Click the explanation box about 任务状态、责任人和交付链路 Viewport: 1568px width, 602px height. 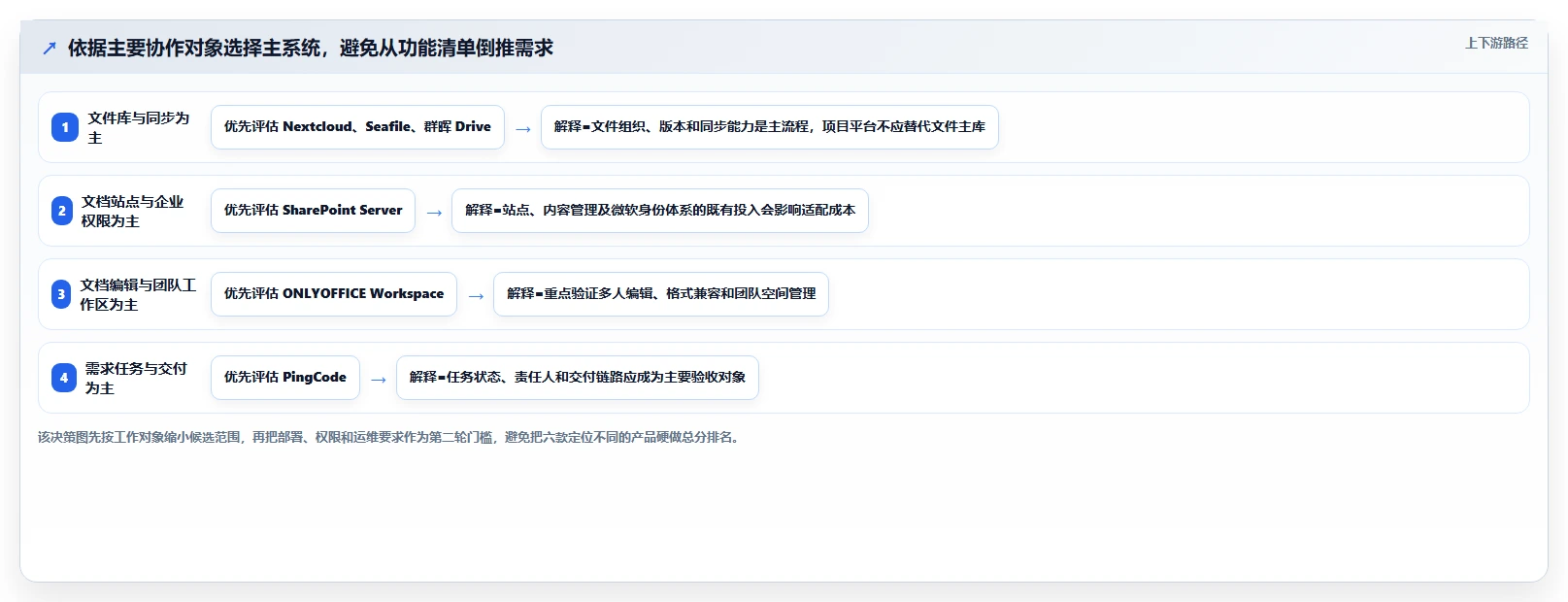pos(578,378)
